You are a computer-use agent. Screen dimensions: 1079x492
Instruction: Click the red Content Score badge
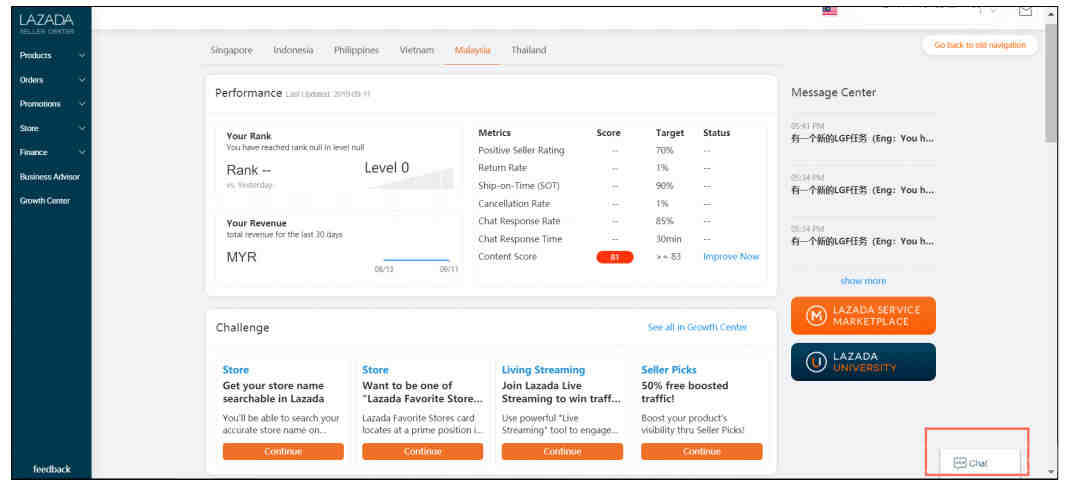pyautogui.click(x=615, y=257)
